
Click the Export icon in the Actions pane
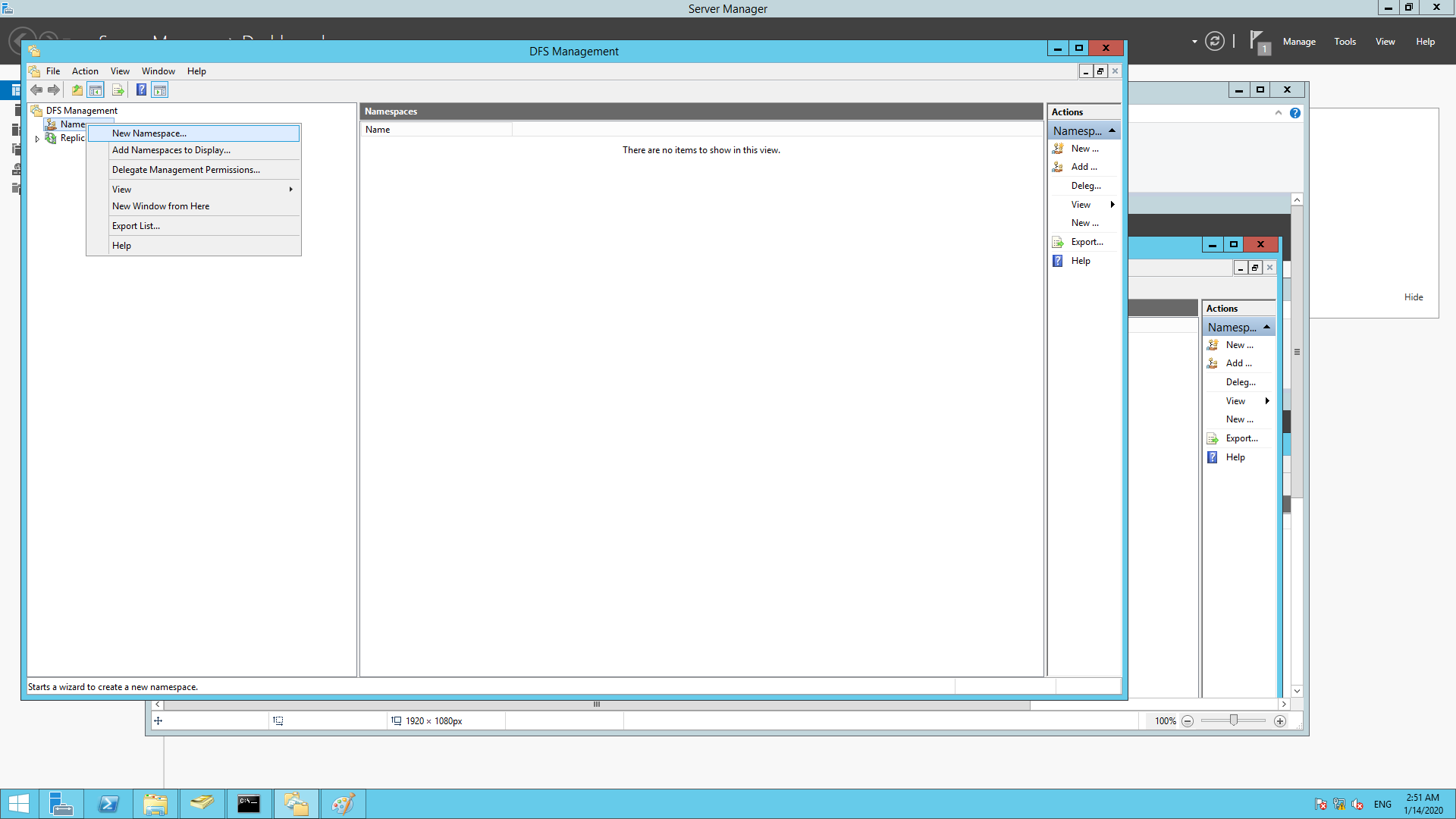[x=1058, y=241]
